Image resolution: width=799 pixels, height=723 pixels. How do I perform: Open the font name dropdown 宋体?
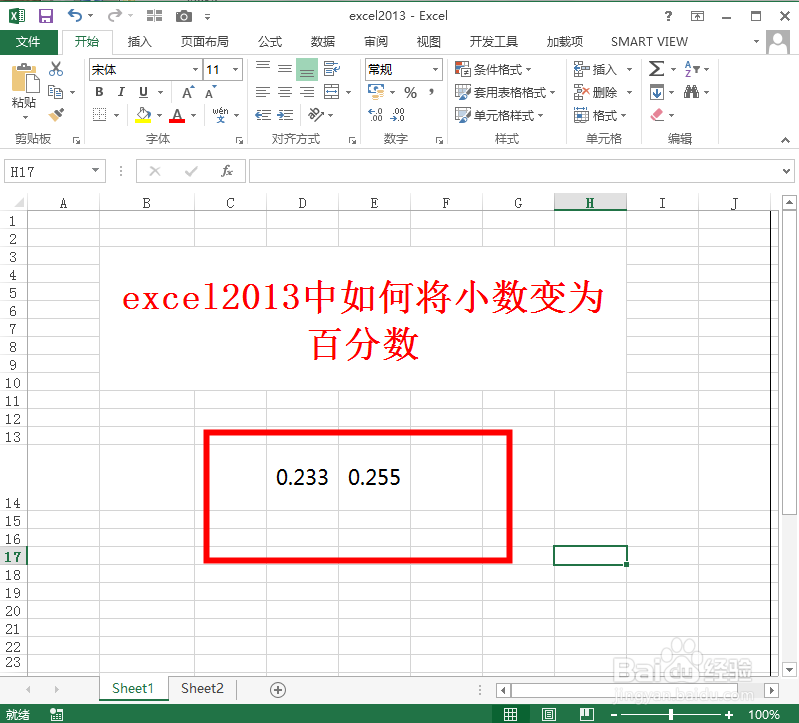point(195,69)
